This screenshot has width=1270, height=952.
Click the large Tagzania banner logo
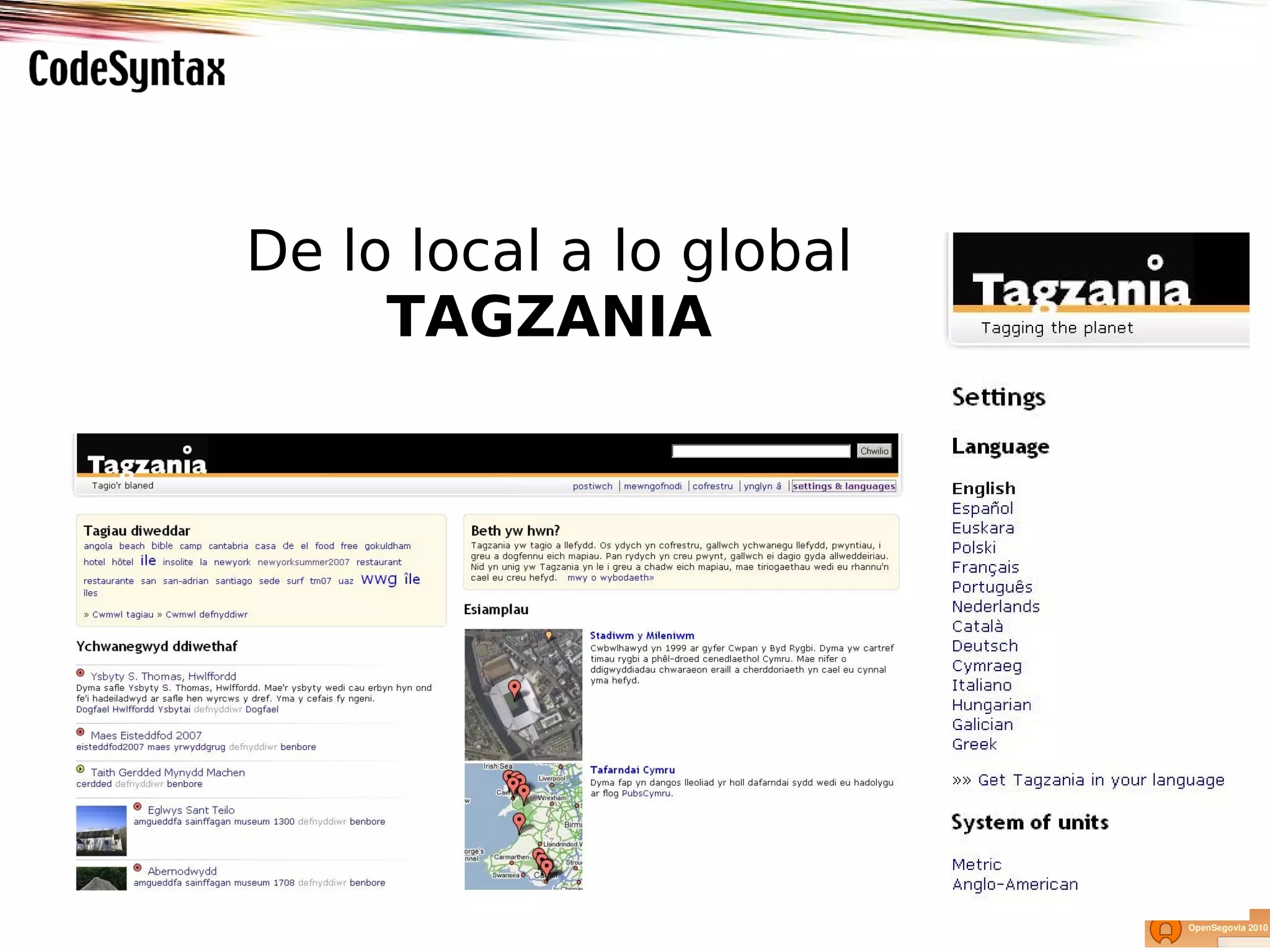1081,283
